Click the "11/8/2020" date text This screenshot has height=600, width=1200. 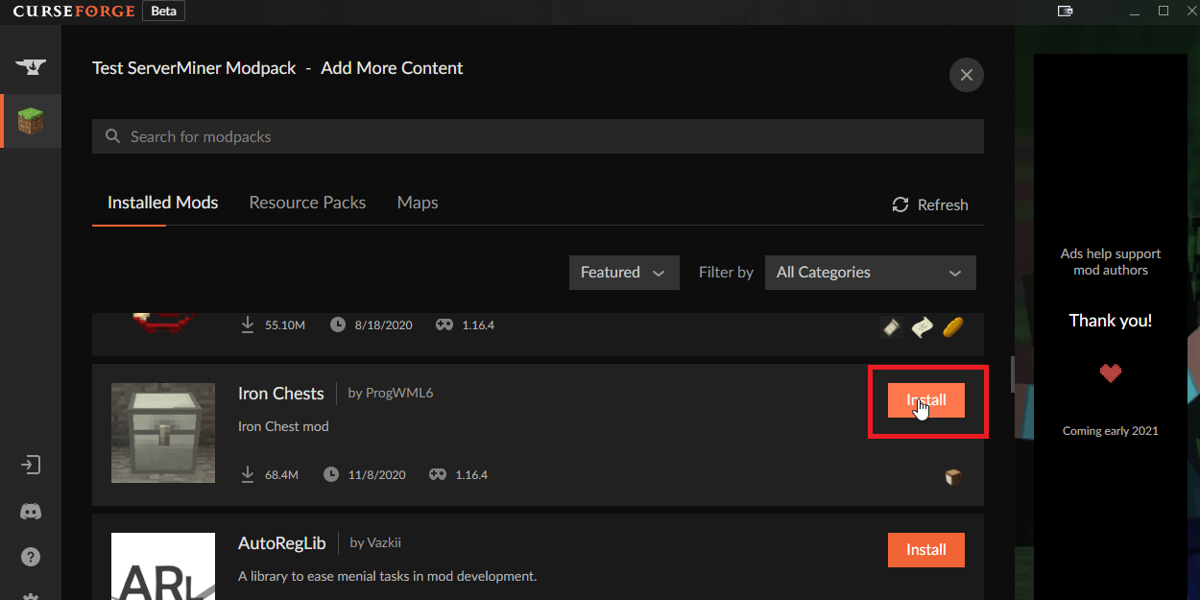(377, 475)
